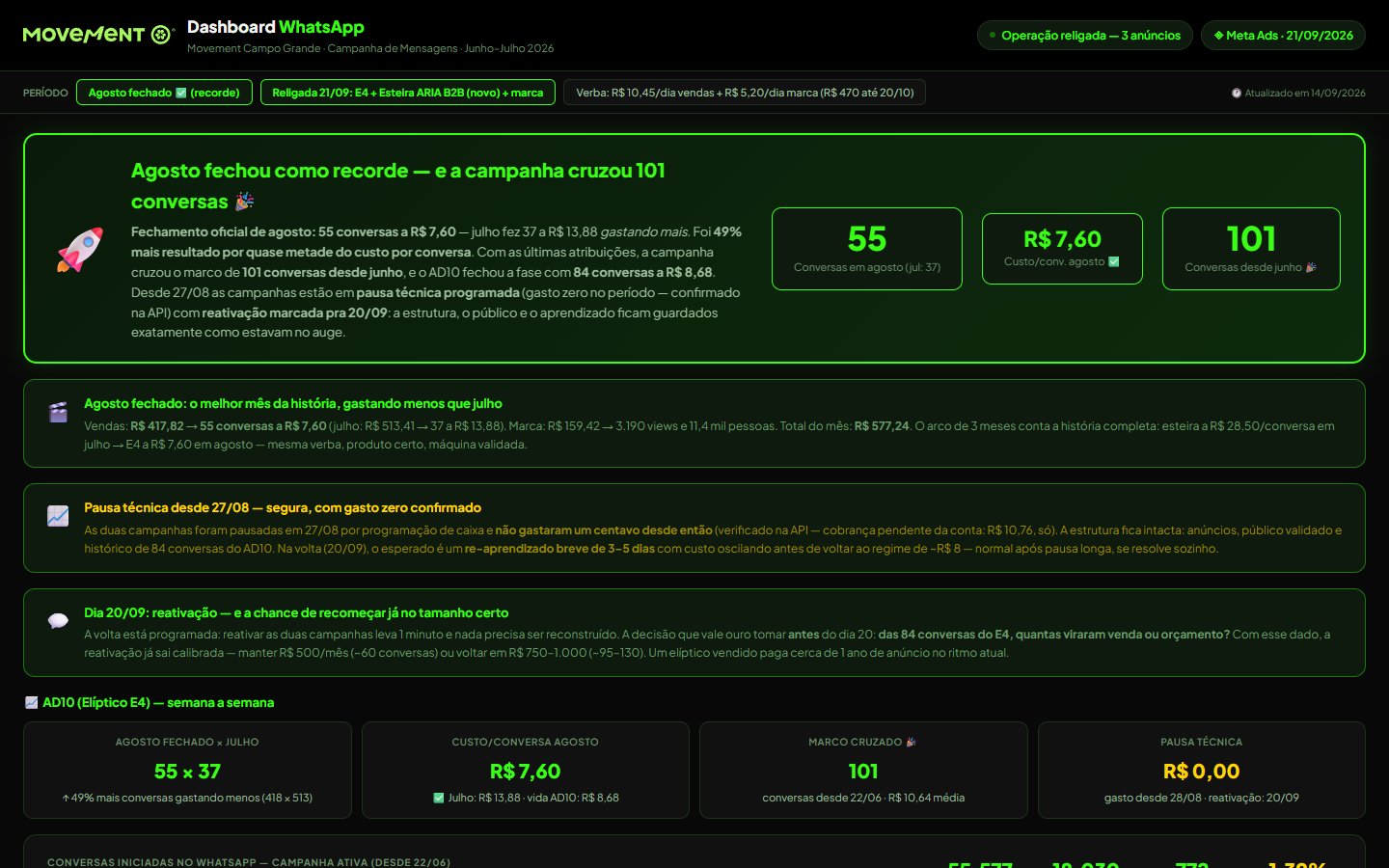Image resolution: width=1389 pixels, height=868 pixels.
Task: Click the checkmark before Julho: R$ 13,88
Action: click(439, 798)
